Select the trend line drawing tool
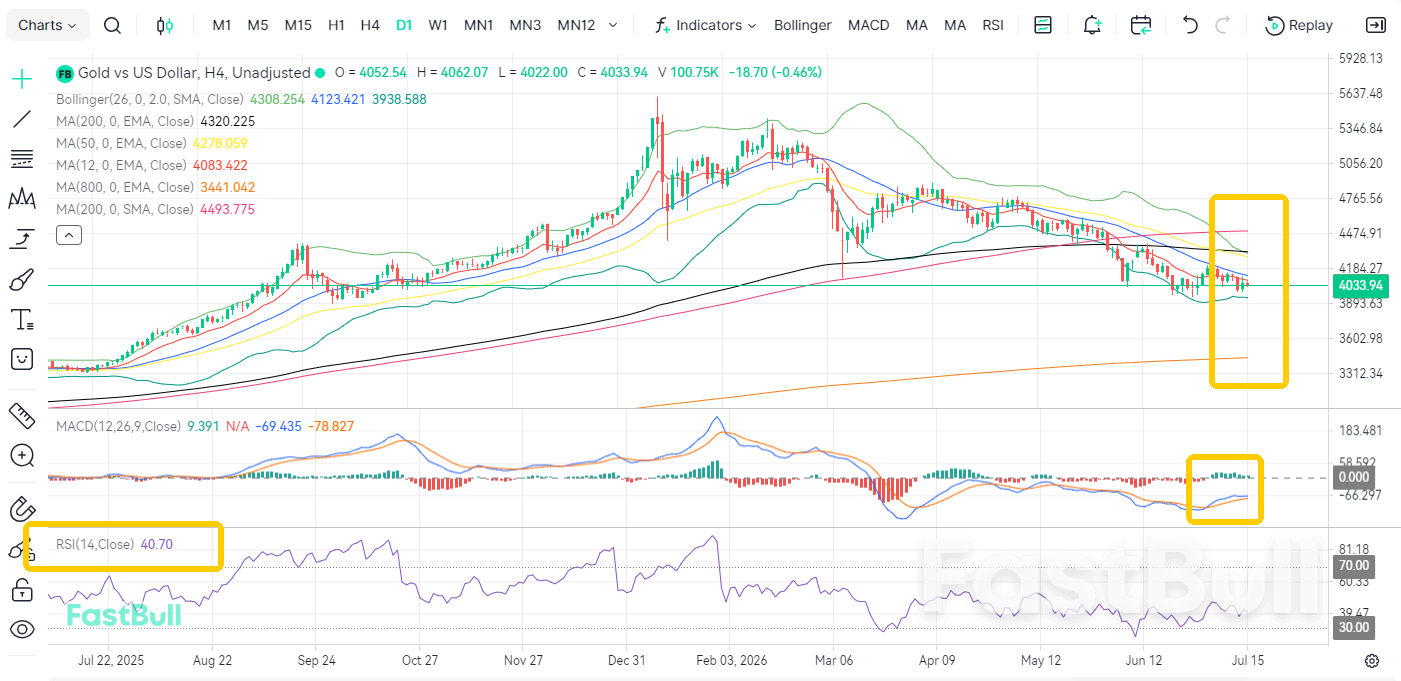This screenshot has width=1401, height=681. click(x=22, y=120)
